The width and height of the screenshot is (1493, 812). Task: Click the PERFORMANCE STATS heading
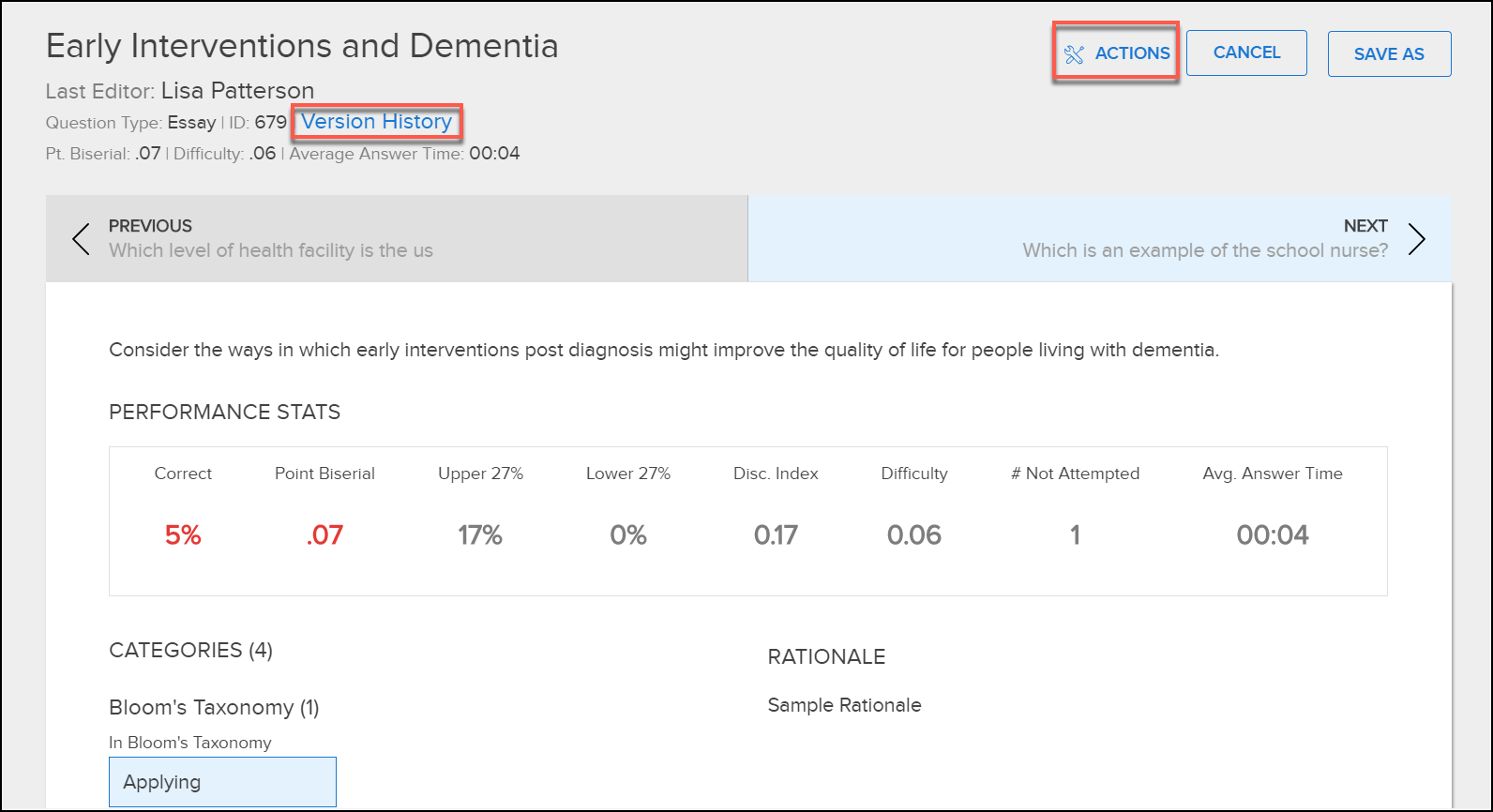coord(225,413)
